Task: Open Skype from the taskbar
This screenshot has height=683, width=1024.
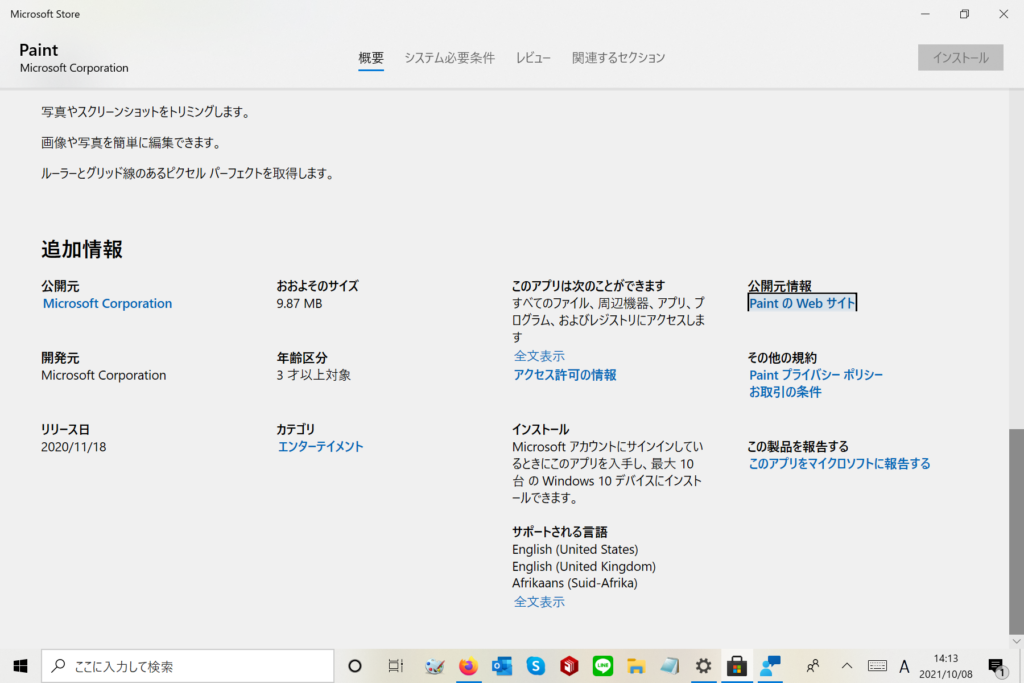Action: (536, 666)
